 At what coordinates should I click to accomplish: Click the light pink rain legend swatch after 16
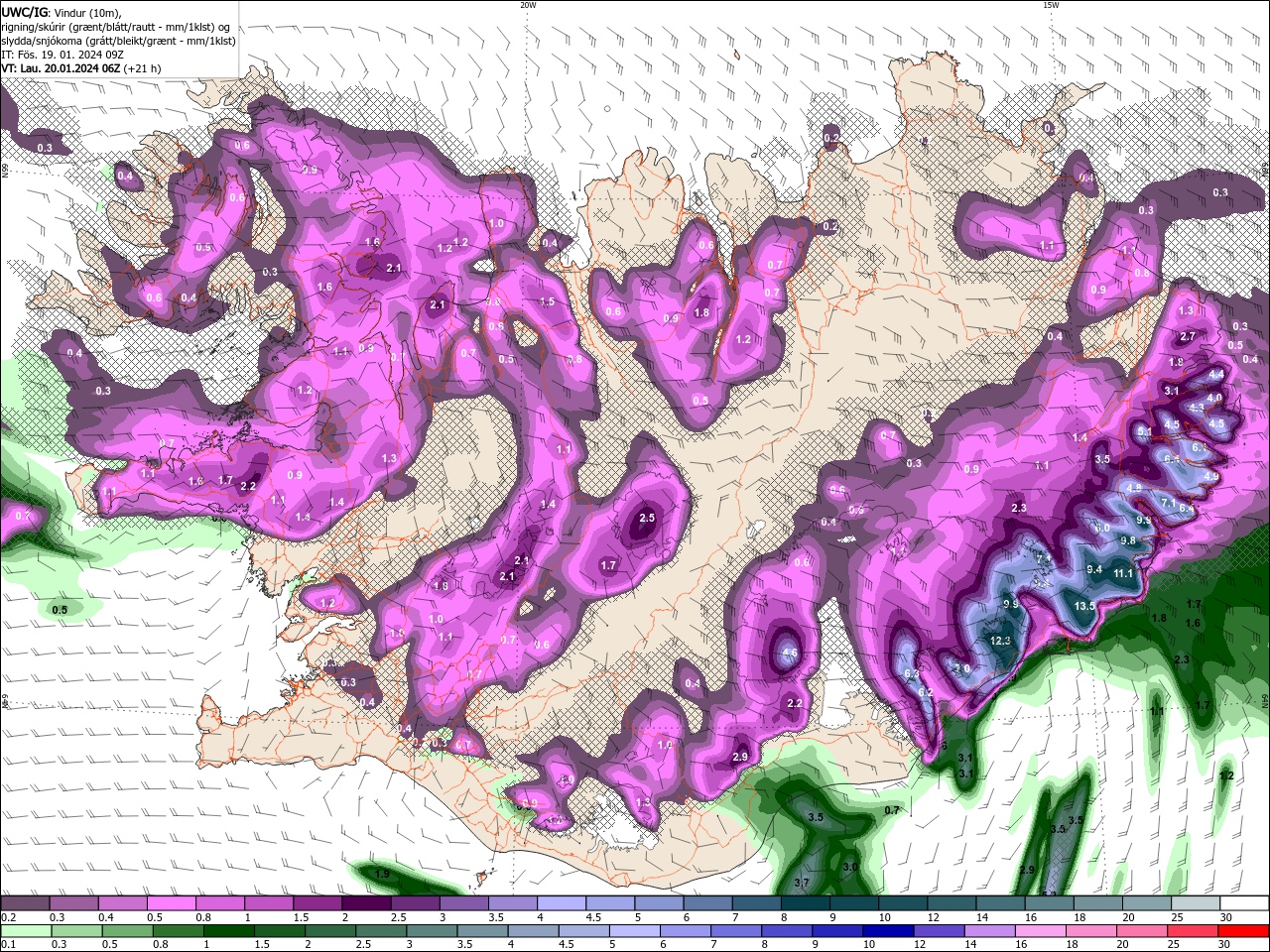[x=1041, y=931]
